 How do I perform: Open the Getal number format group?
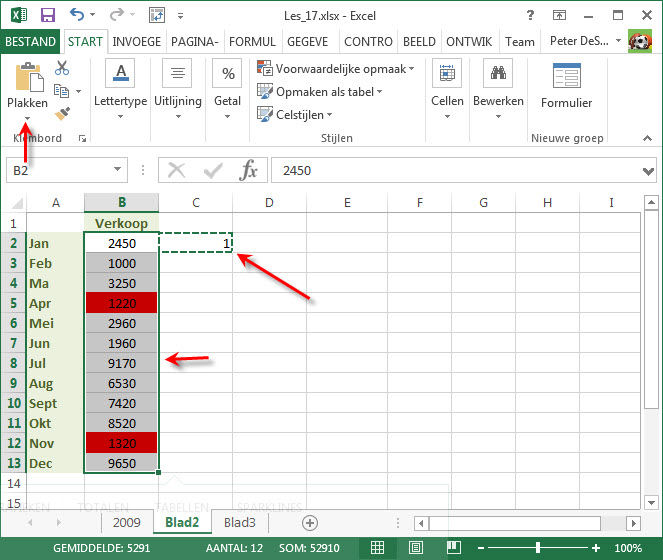coord(227,89)
